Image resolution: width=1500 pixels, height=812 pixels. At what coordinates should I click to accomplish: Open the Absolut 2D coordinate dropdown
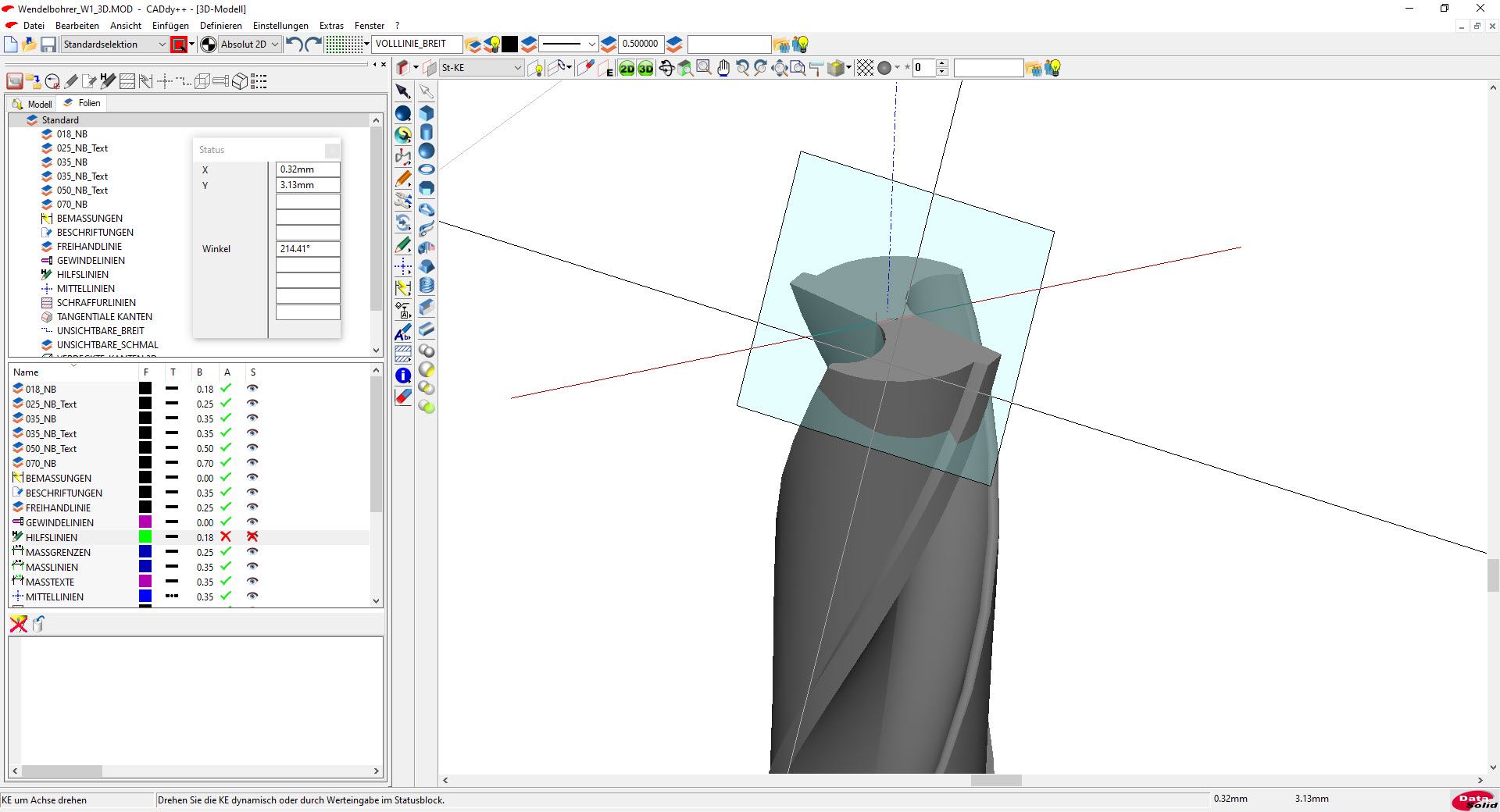274,45
